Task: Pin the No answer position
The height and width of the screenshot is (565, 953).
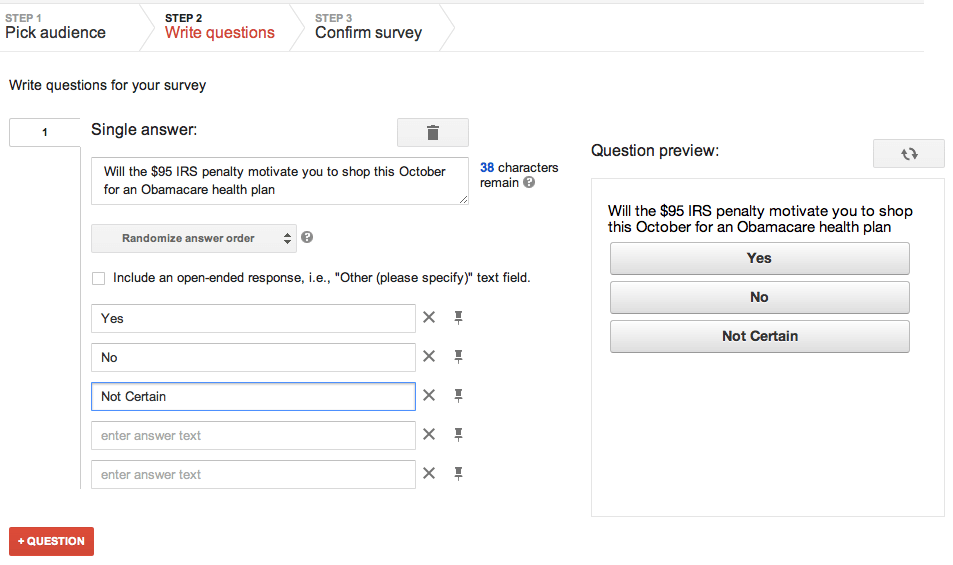Action: click(x=458, y=357)
